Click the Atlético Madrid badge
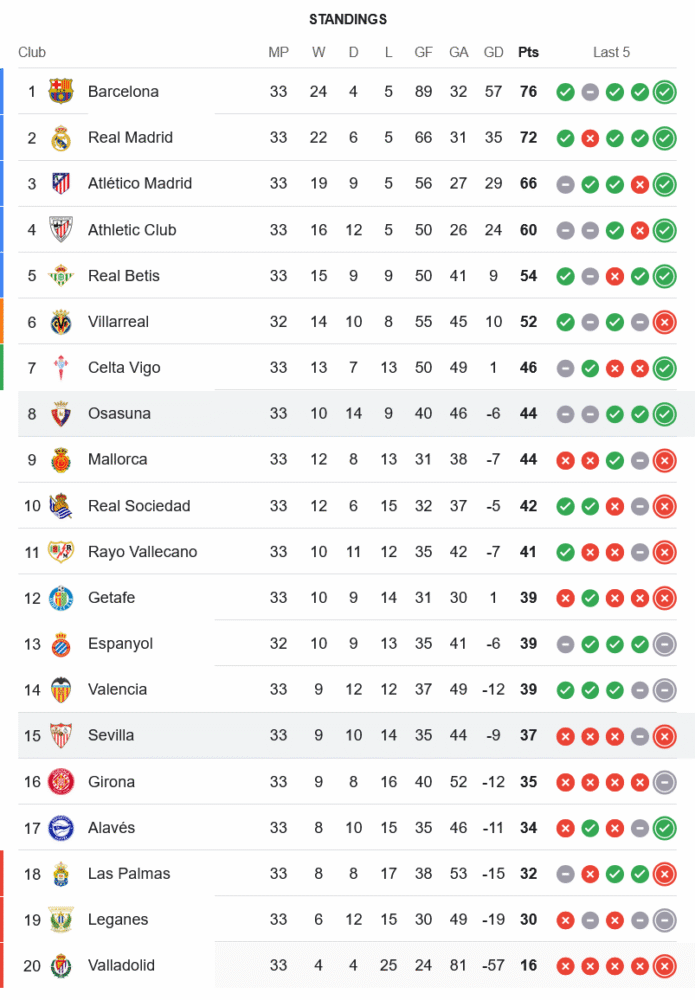 (61, 184)
